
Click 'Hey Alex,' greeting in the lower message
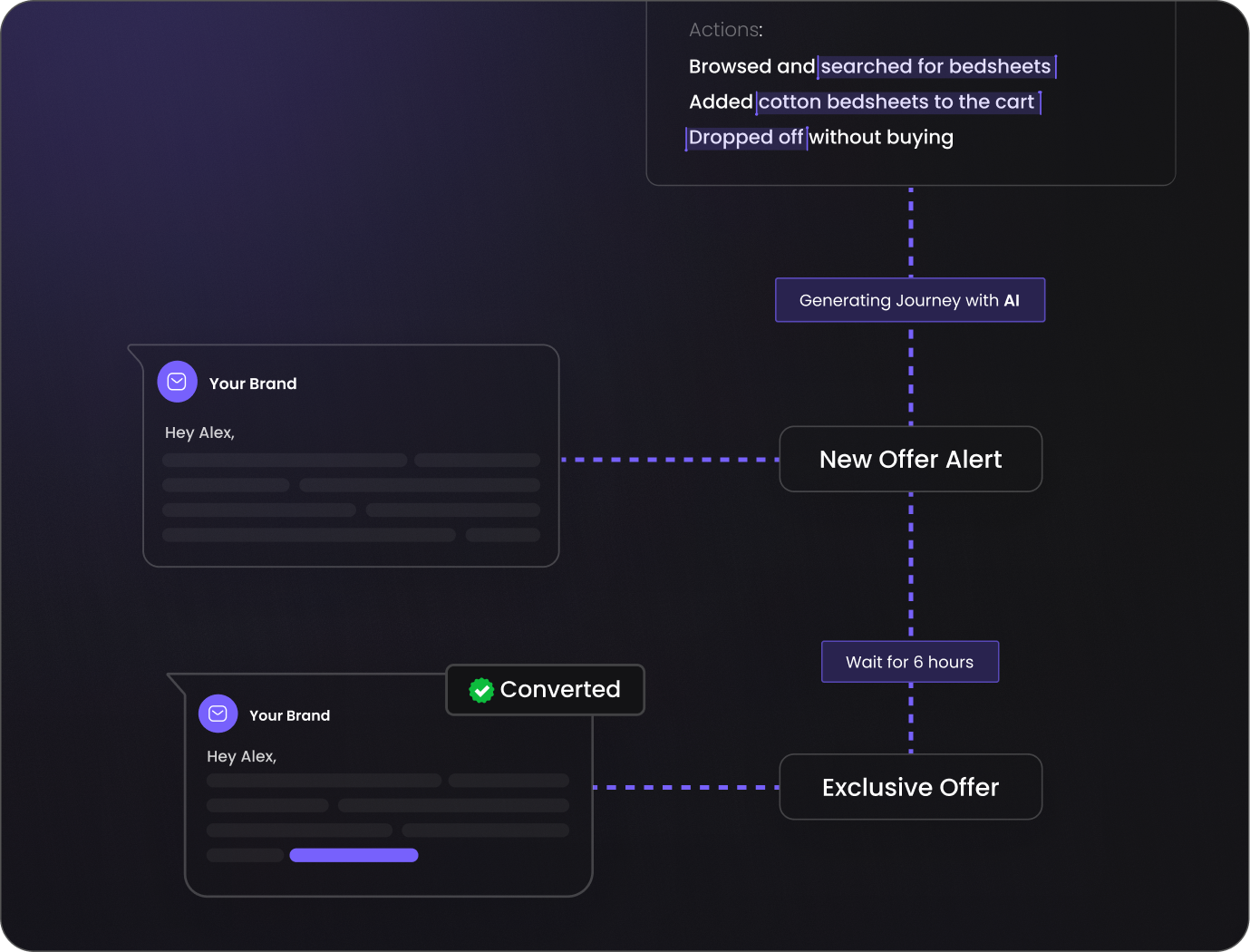tap(241, 756)
